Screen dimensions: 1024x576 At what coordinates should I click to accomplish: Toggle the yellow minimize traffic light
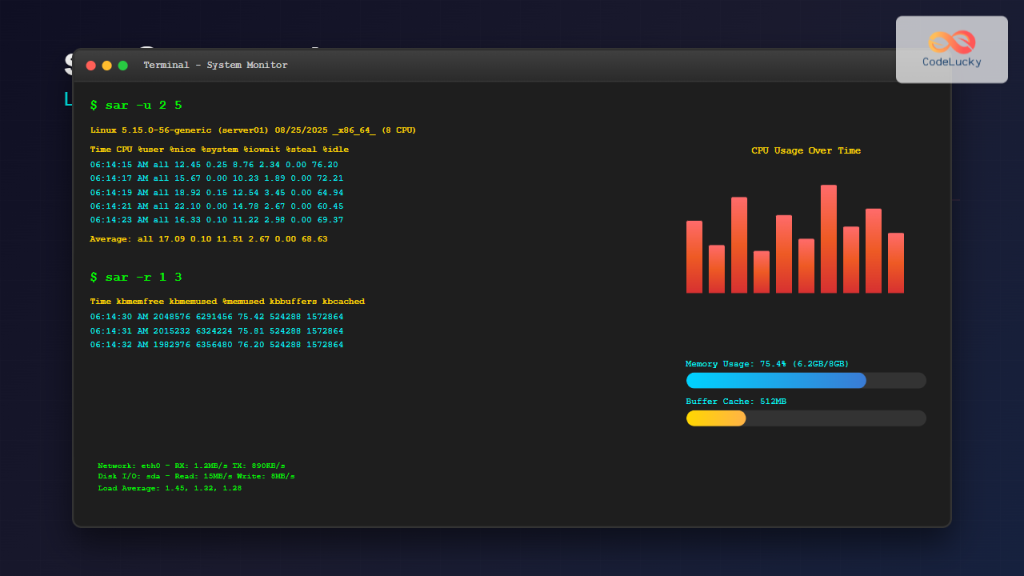(x=106, y=64)
